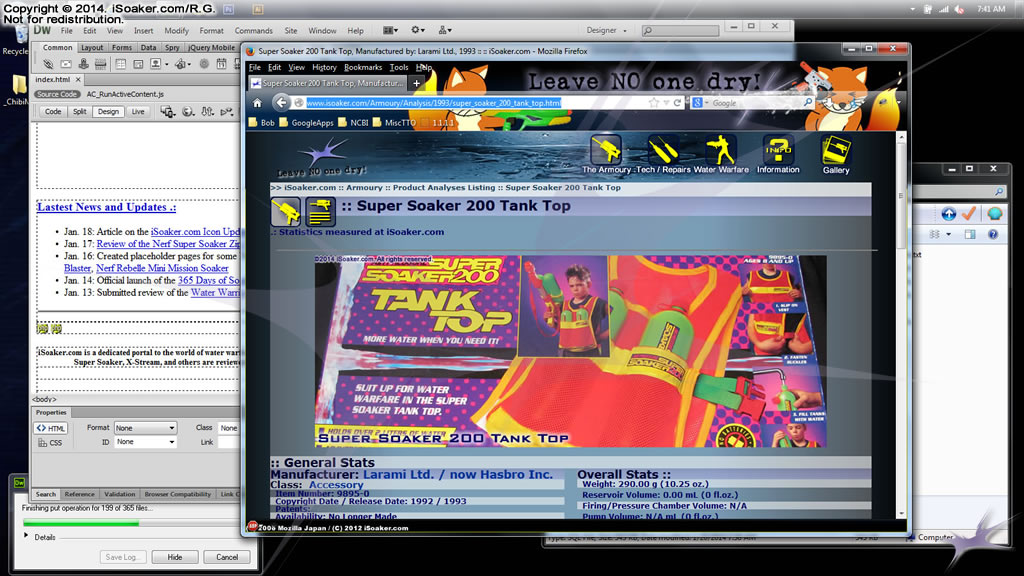The image size is (1024, 576).
Task: Click the search magnifier in Firefox search box
Action: click(x=808, y=103)
